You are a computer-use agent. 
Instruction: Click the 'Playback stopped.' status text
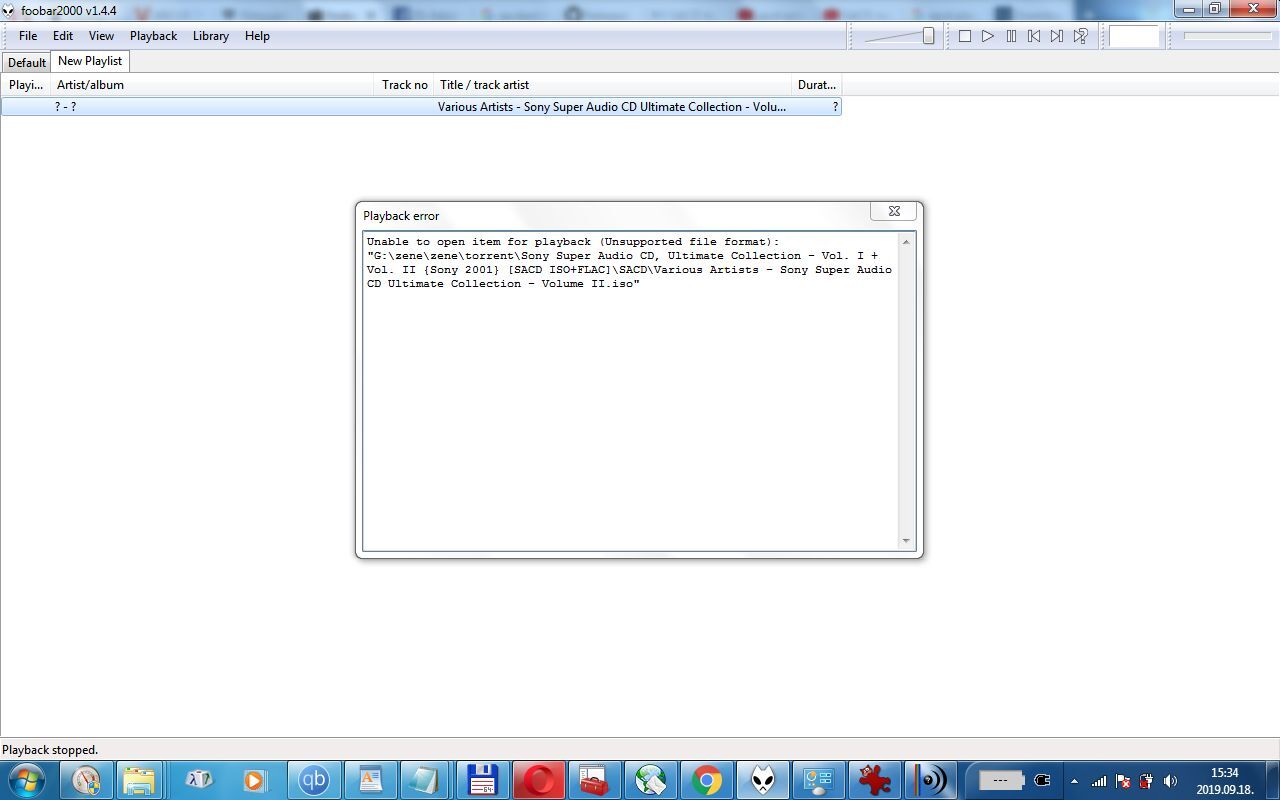[x=50, y=750]
